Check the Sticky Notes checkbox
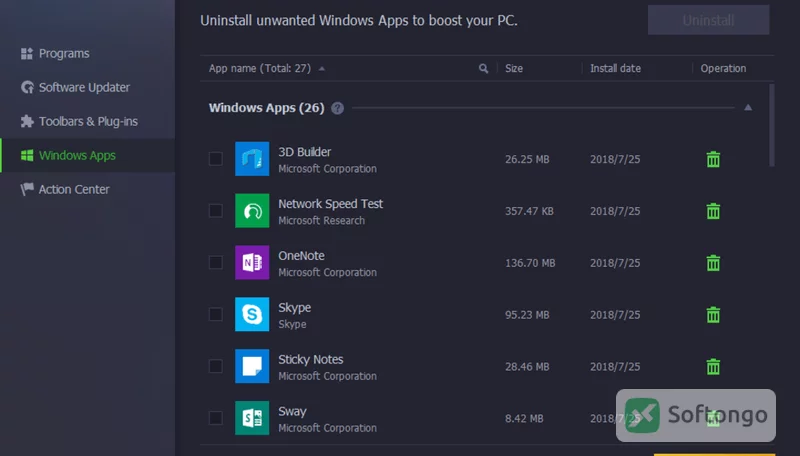800x456 pixels. pyautogui.click(x=216, y=366)
